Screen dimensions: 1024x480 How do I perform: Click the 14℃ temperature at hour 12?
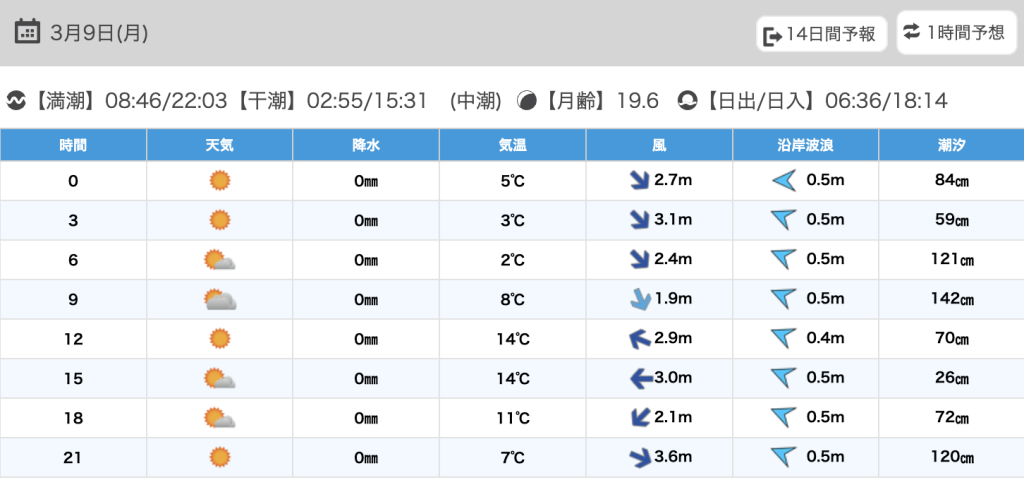pos(512,338)
